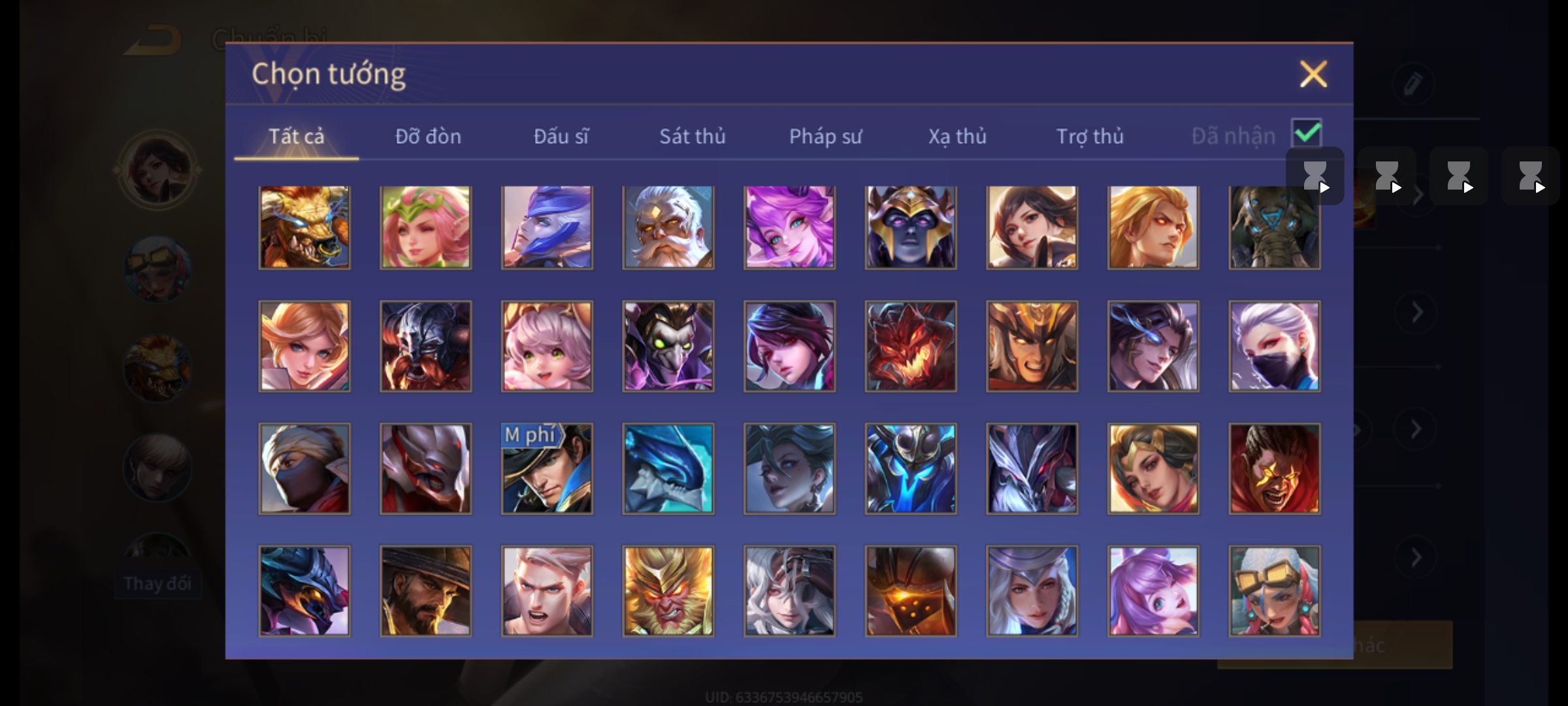Screen dimensions: 1568x706
Task: Filter heroes by "Xạ thủ" tab
Action: click(957, 136)
